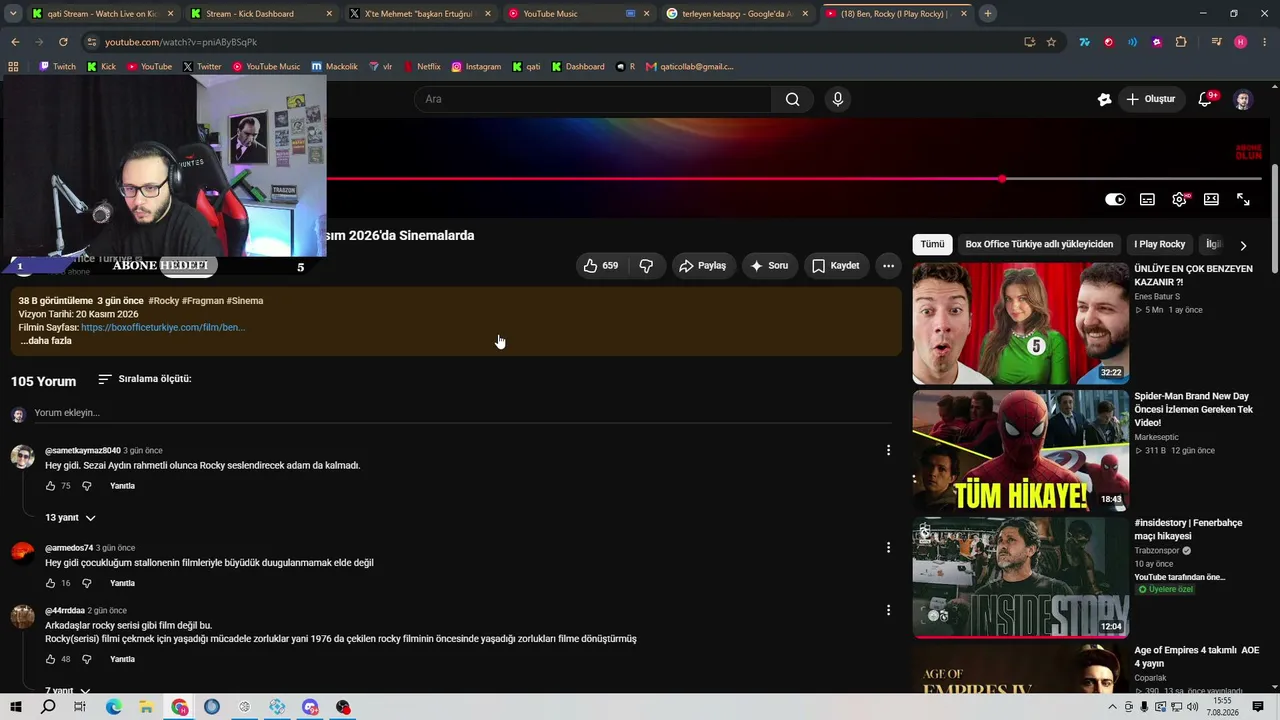Select the 'Tümü' filter chip
Image resolution: width=1280 pixels, height=720 pixels.
(932, 244)
